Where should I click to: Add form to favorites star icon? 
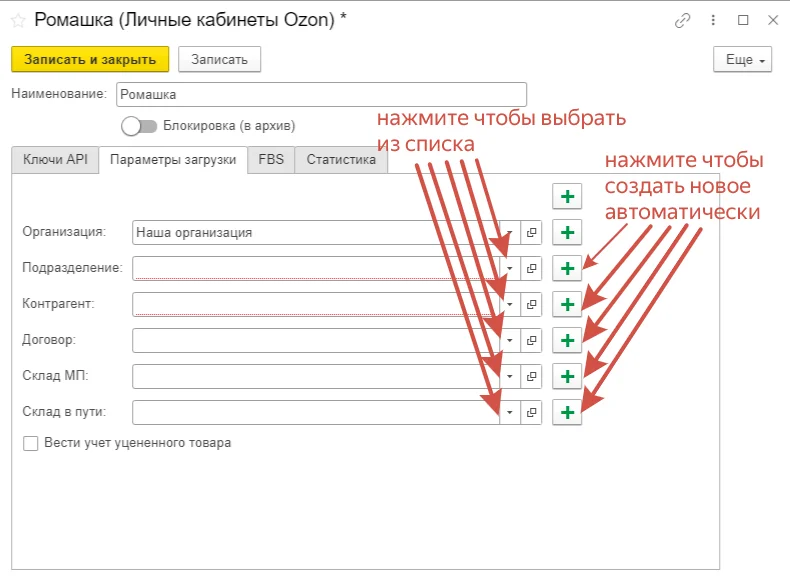pos(18,20)
